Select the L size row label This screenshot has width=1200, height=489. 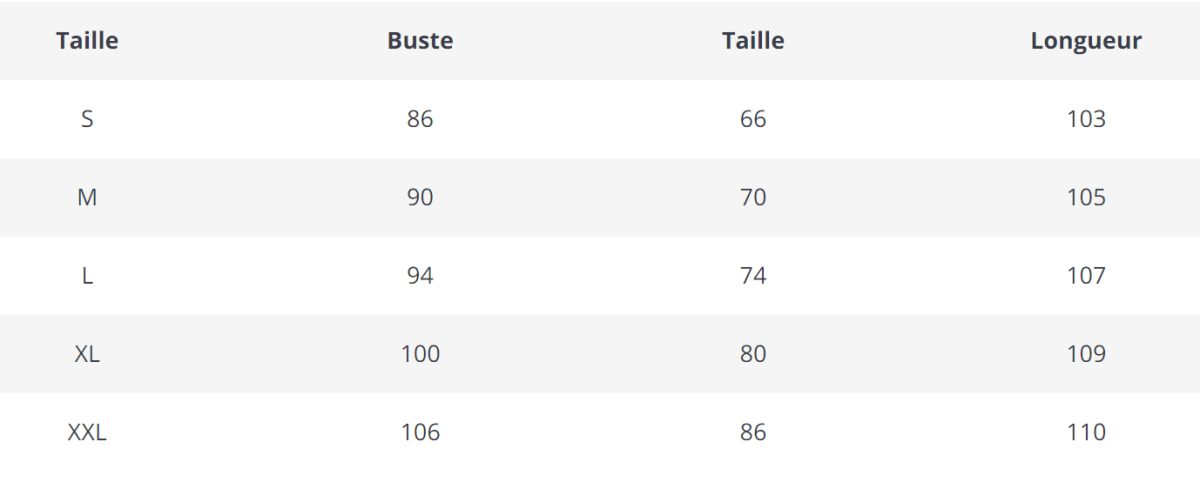(x=87, y=275)
